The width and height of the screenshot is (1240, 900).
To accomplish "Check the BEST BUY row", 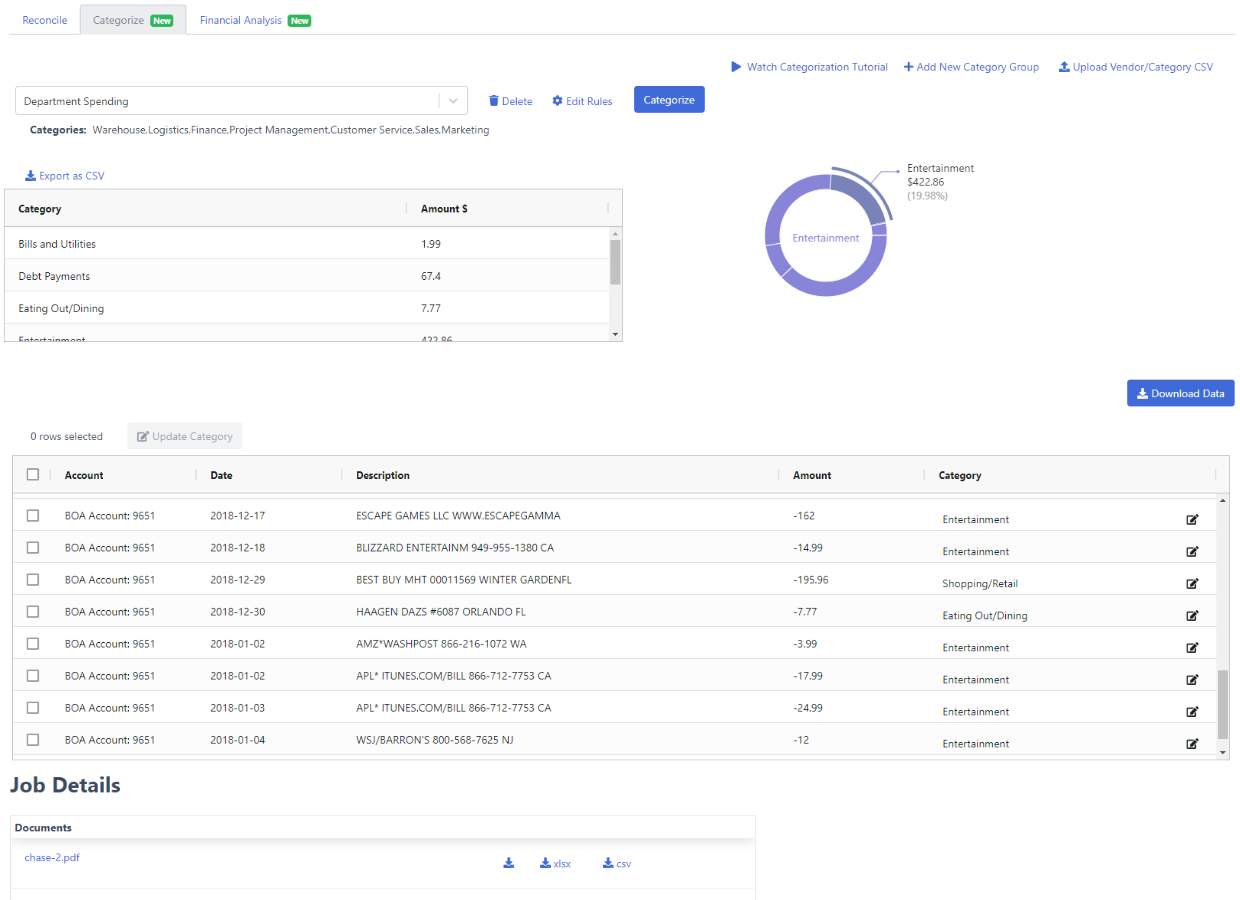I will (x=33, y=579).
